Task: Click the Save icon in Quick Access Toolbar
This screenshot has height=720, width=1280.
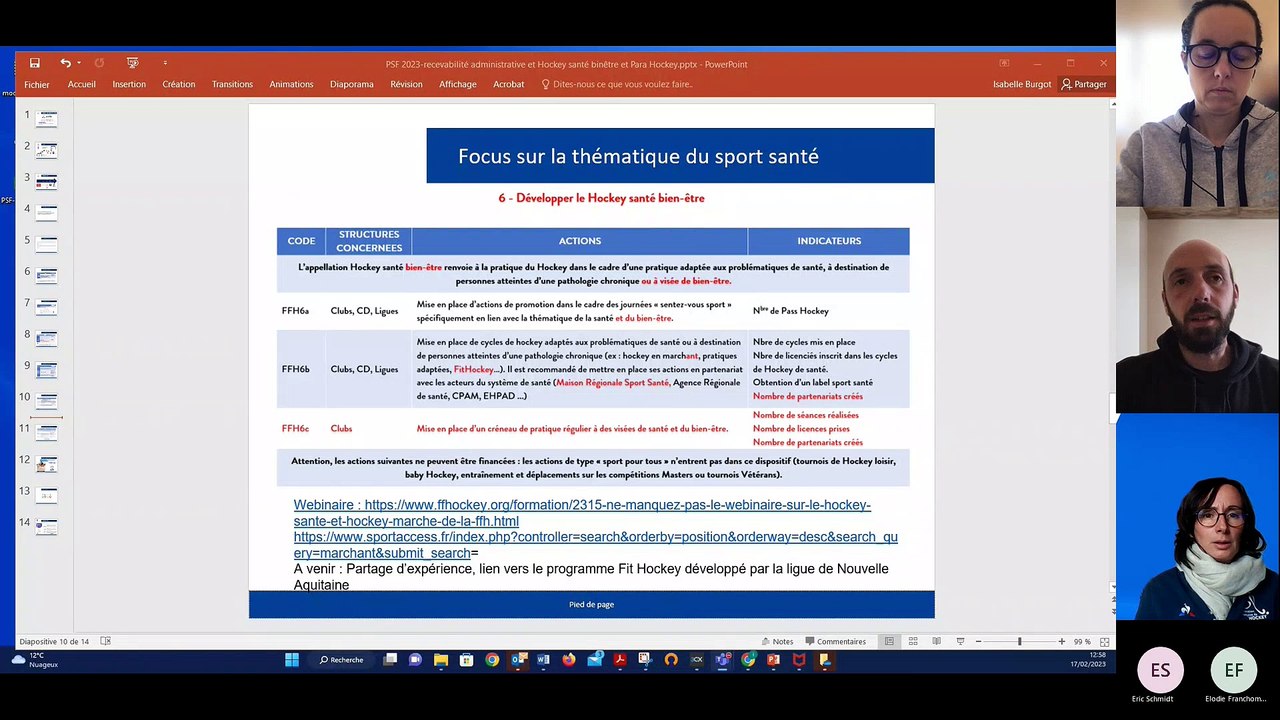Action: click(34, 63)
